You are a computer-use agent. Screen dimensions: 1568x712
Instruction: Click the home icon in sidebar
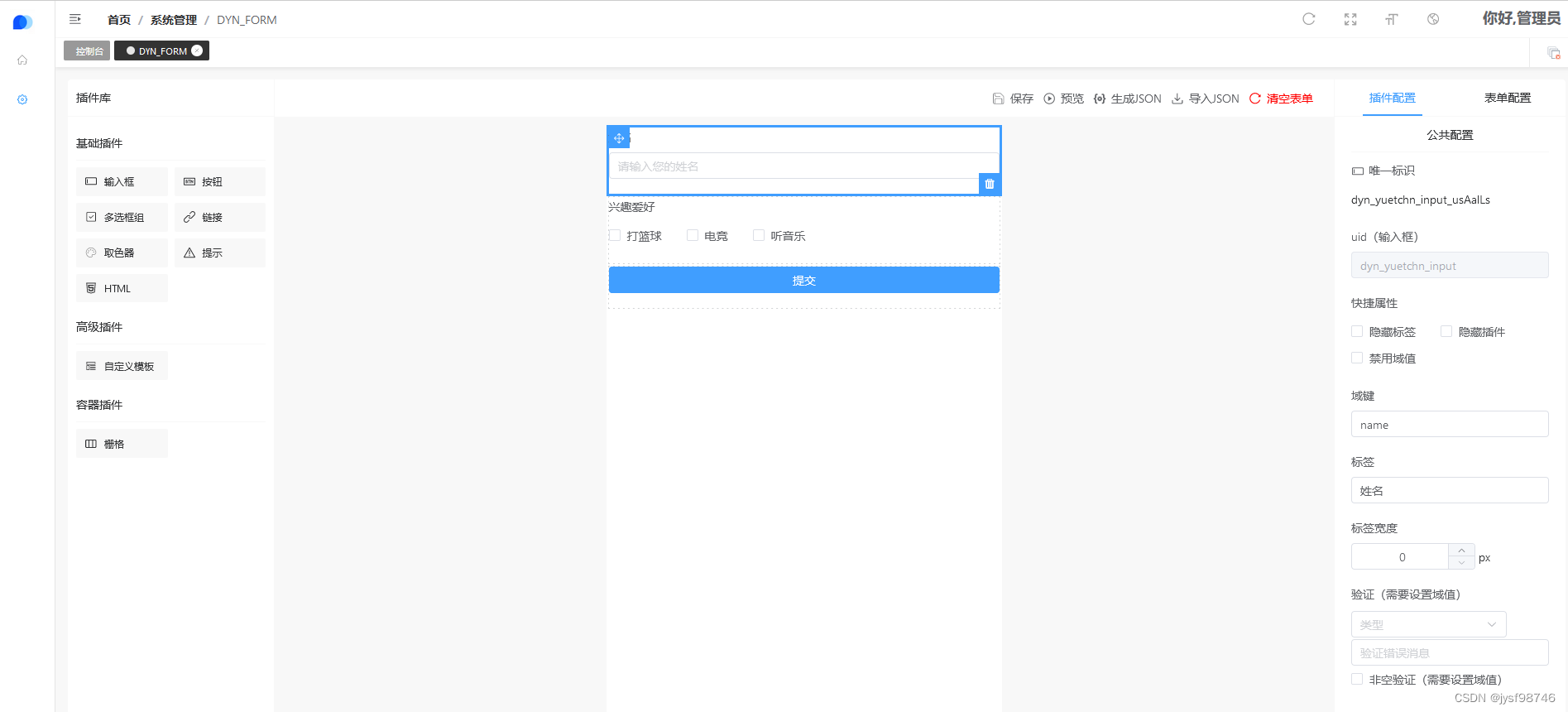[22, 60]
